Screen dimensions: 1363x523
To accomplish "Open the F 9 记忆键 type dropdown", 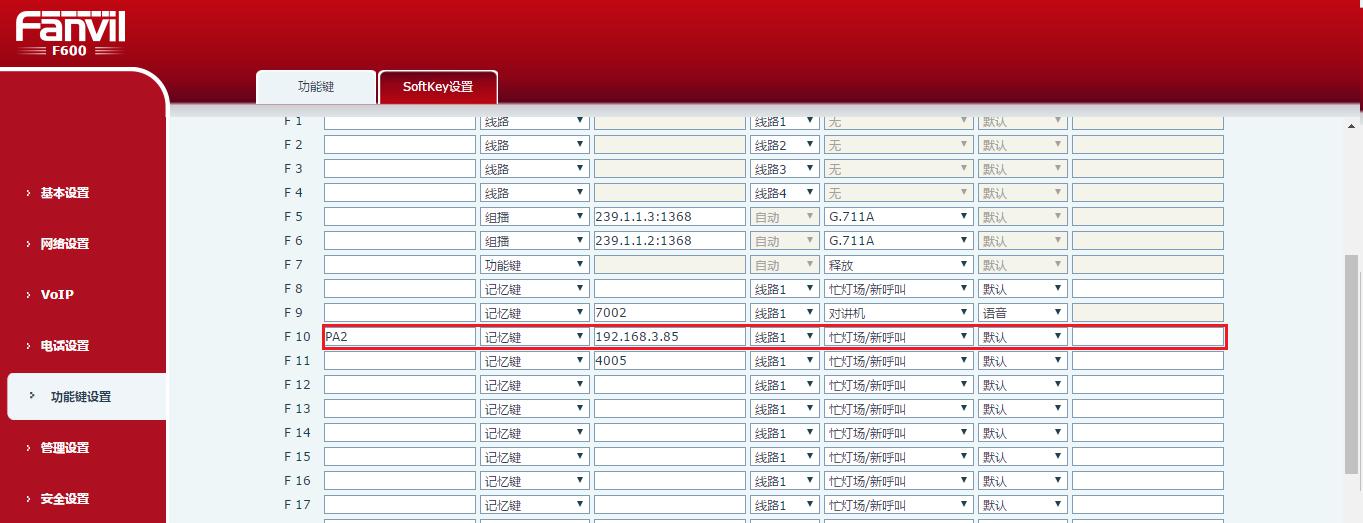I will [x=534, y=313].
